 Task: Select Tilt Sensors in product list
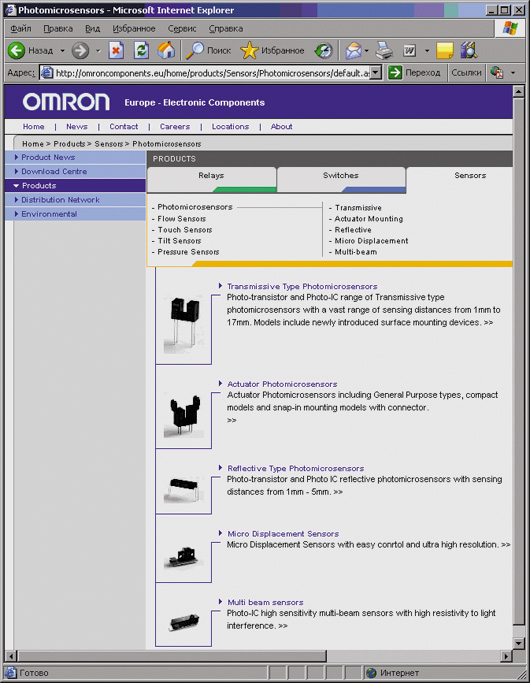179,241
